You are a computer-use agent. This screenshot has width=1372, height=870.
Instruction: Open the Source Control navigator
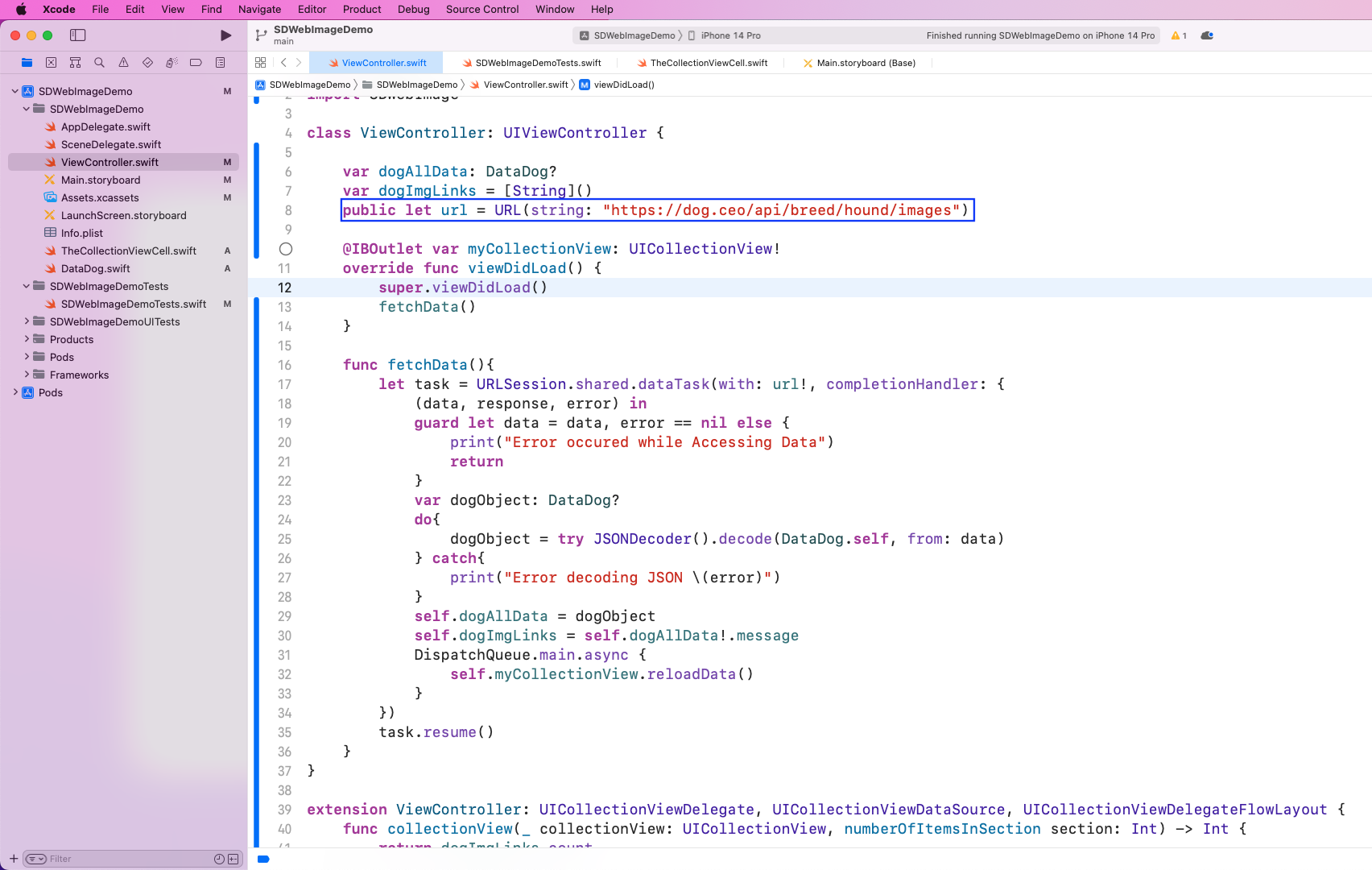51,62
